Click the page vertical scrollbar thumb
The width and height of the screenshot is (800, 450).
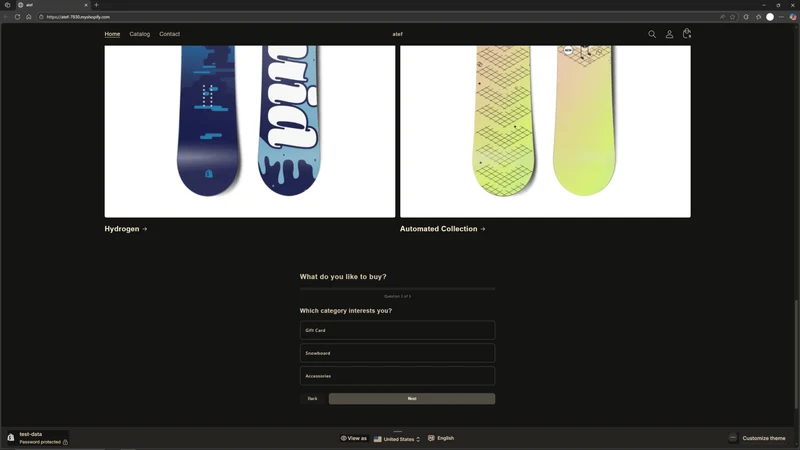tap(796, 354)
